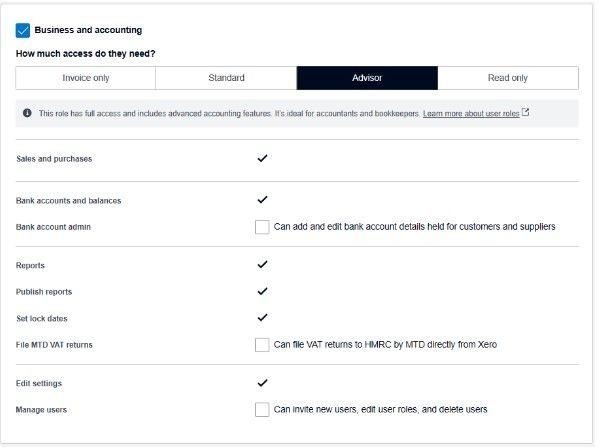Screen dimensions: 599x447
Task: Click the Edit settings checkmark
Action: tap(262, 382)
